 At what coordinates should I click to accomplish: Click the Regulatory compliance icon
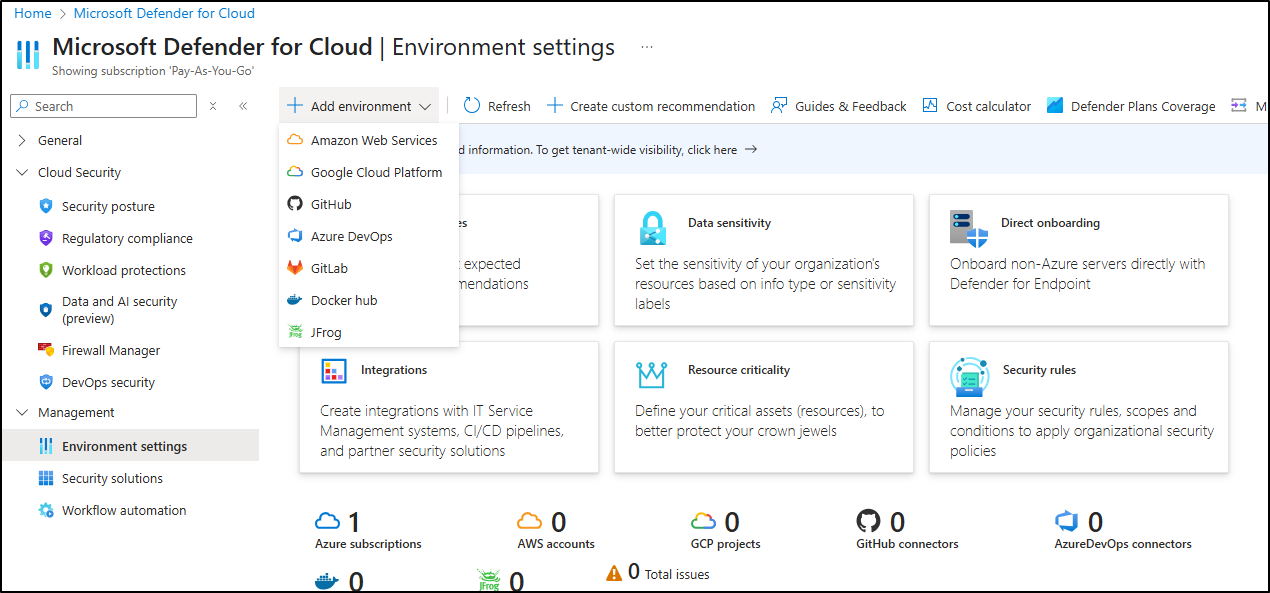click(45, 238)
